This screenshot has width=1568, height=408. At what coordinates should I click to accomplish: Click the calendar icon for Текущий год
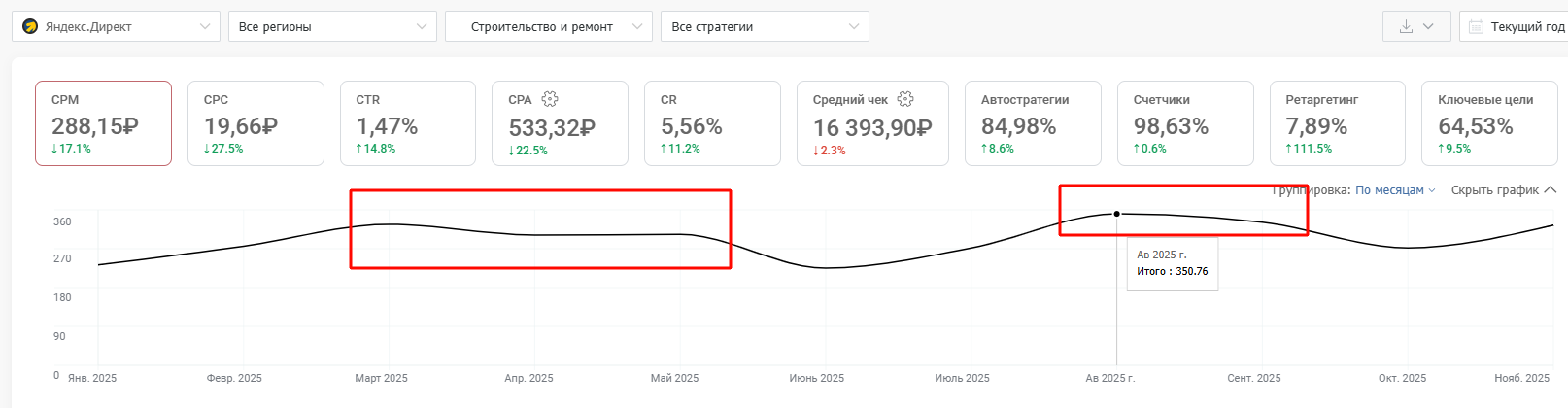pos(1476,27)
